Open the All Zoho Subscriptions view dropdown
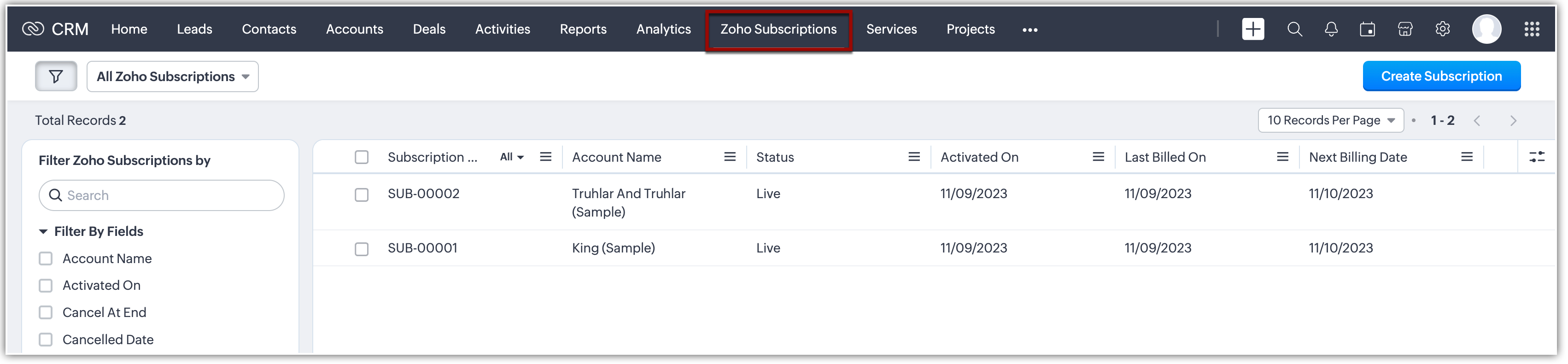 coord(172,76)
